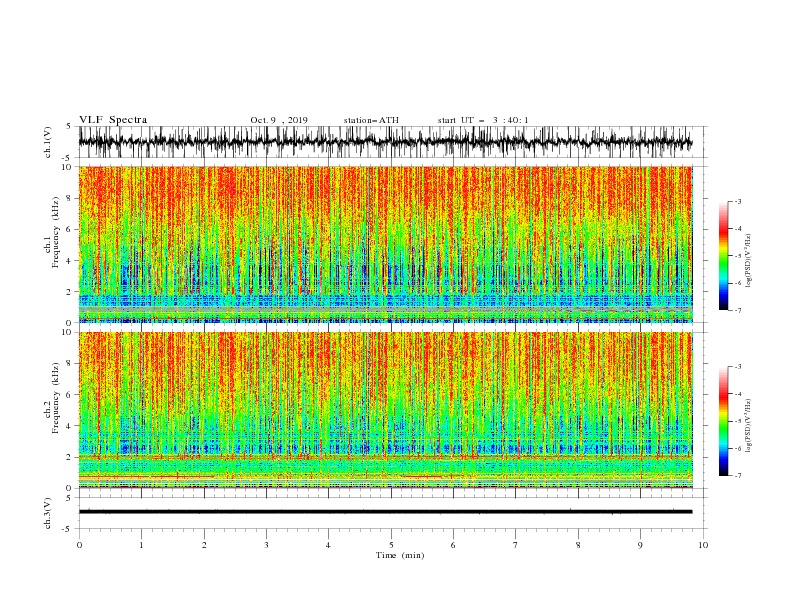Click the ch.1 voltage waveform trace

pyautogui.click(x=385, y=142)
